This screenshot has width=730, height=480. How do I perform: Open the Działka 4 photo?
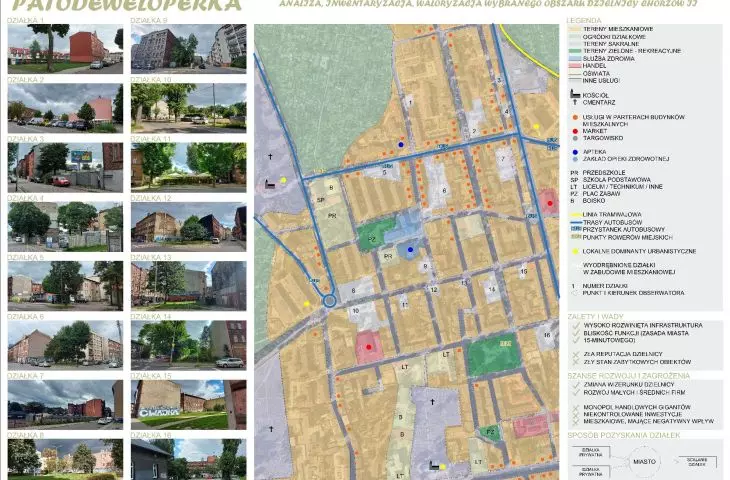(x=65, y=227)
